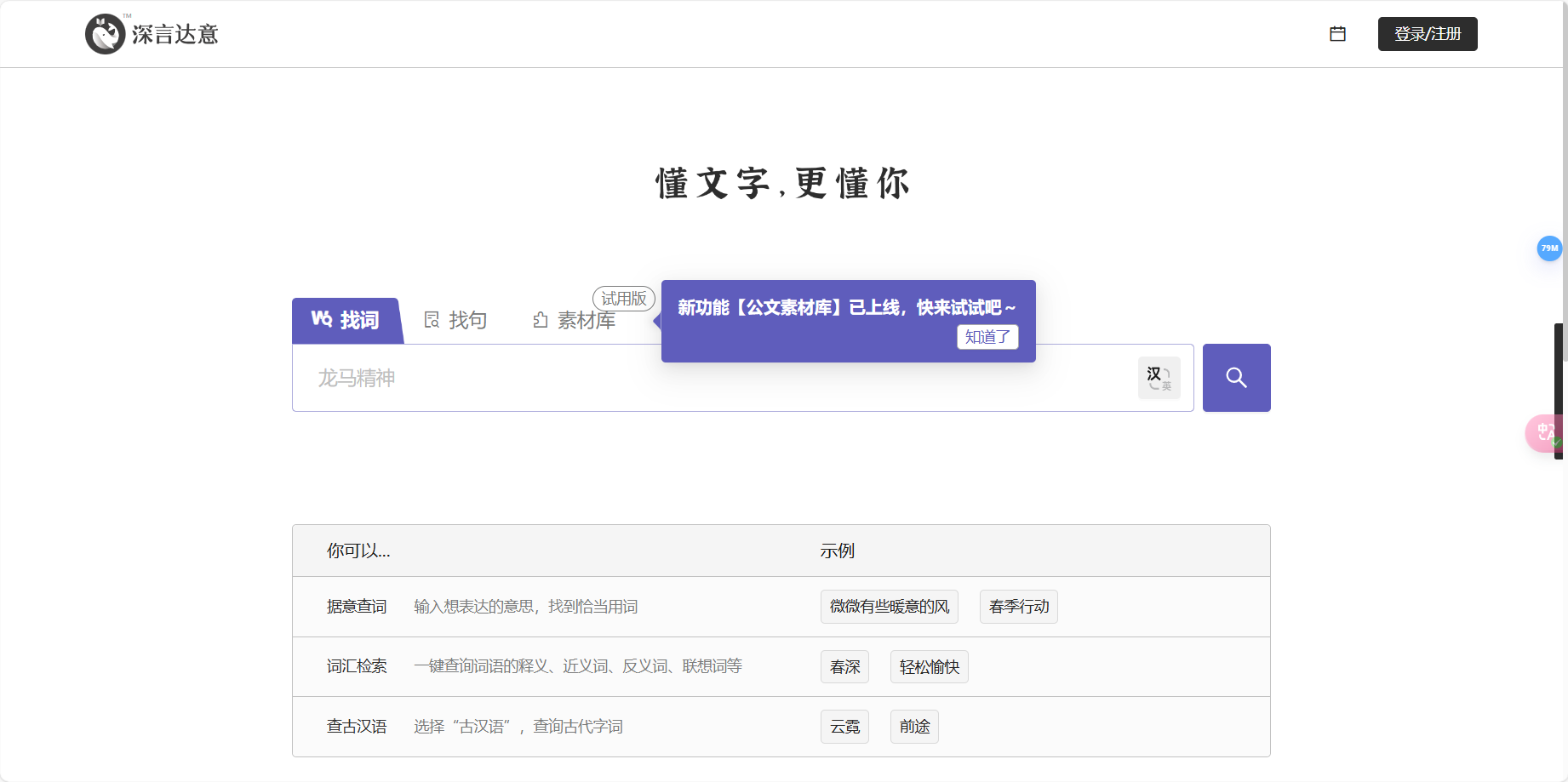Click the upload-style icon beside 素材库
This screenshot has height=782, width=1568.
(x=541, y=319)
